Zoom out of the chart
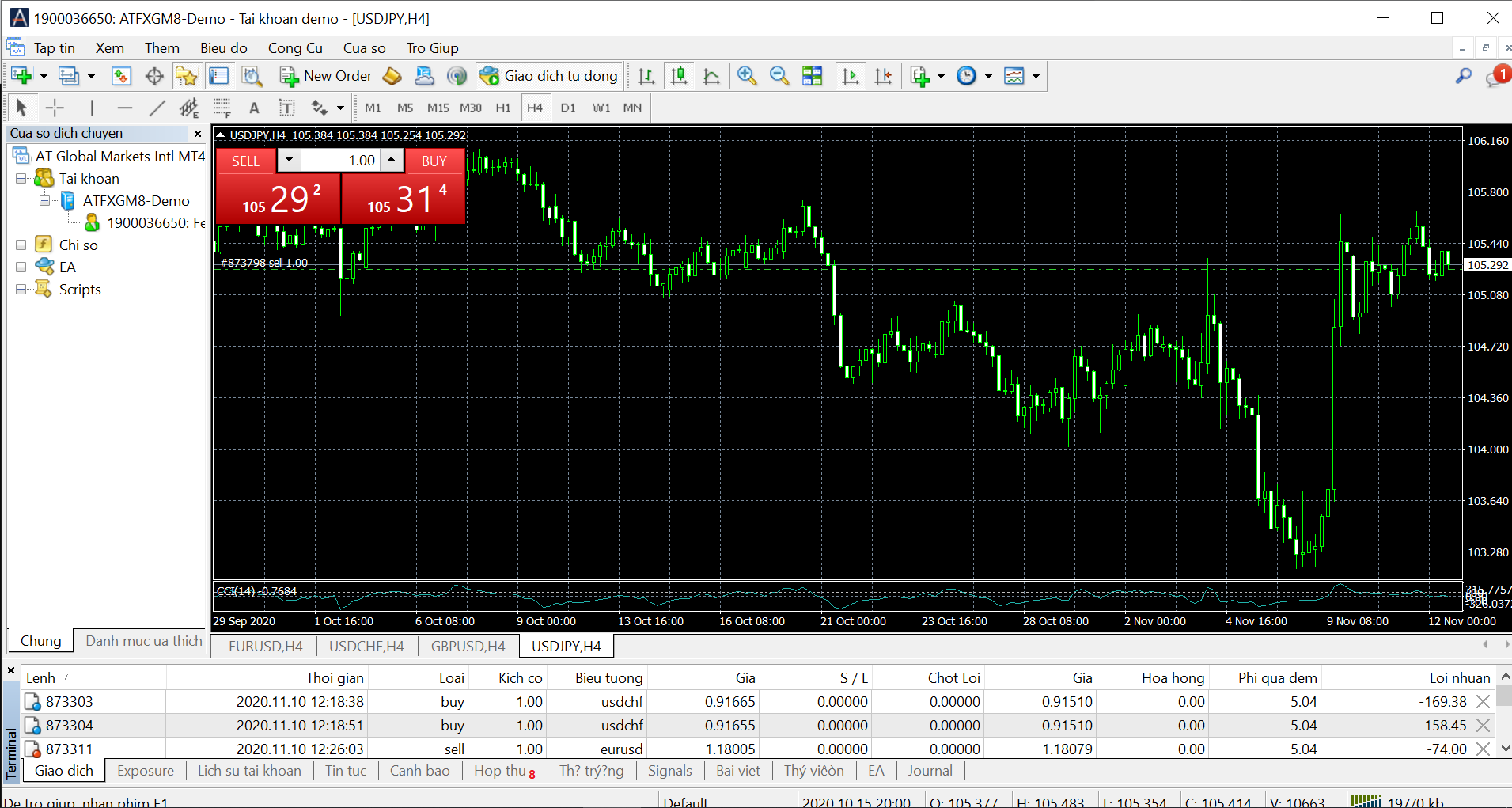This screenshot has width=1512, height=808. point(779,76)
